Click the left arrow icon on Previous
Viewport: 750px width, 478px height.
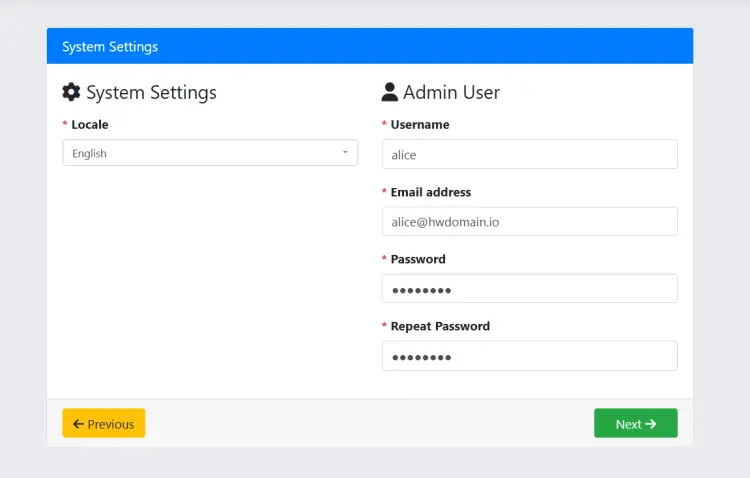click(78, 424)
